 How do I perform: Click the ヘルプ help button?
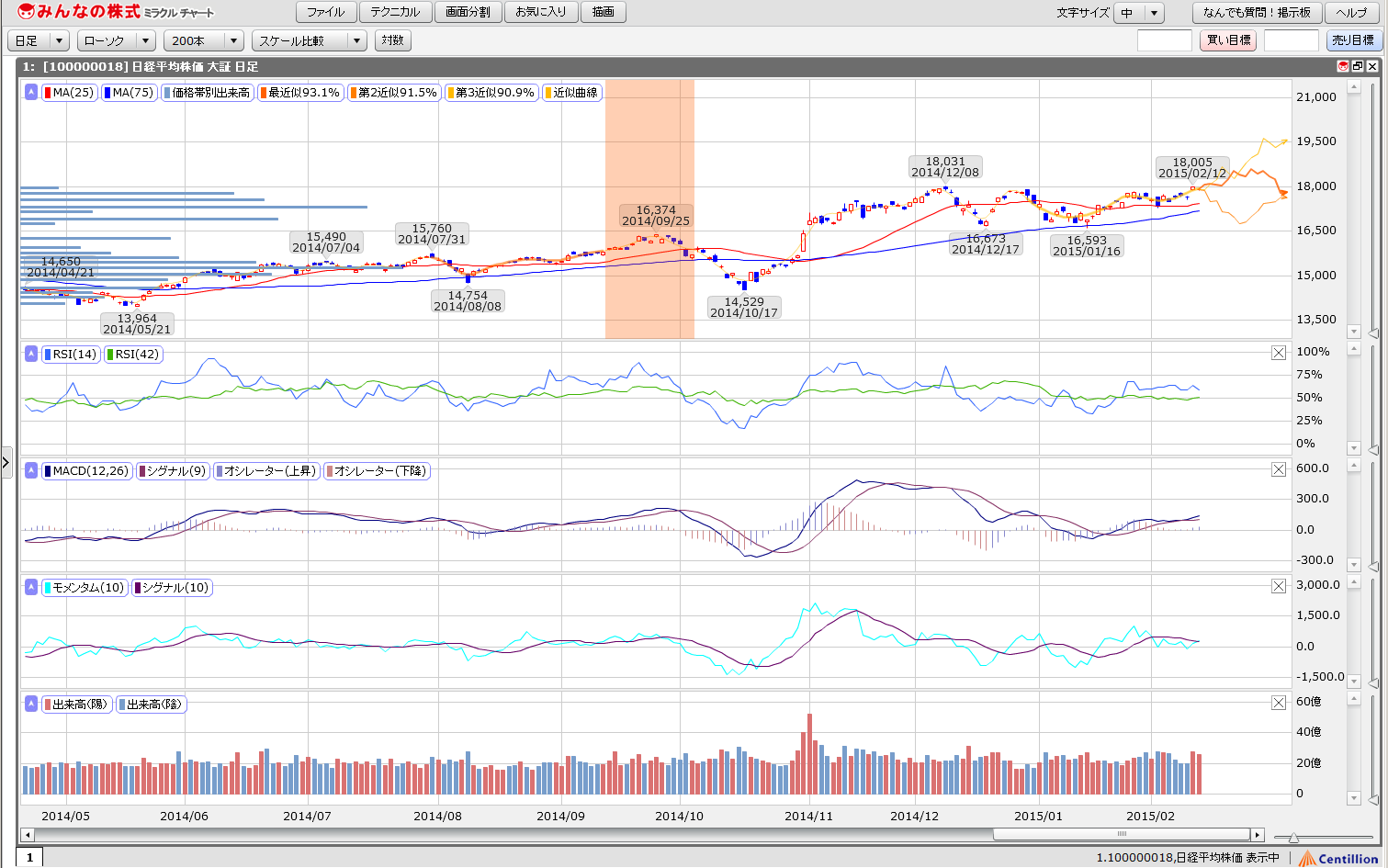pos(1351,13)
